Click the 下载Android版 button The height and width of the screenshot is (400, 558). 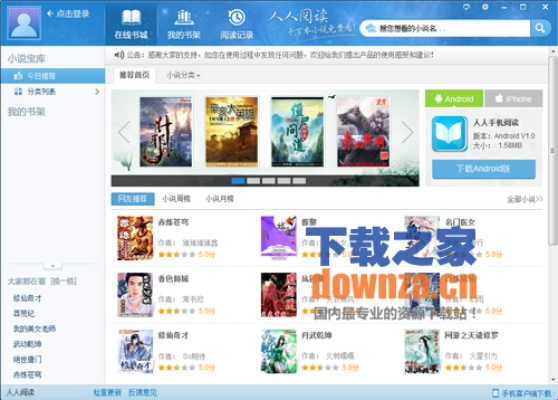484,169
